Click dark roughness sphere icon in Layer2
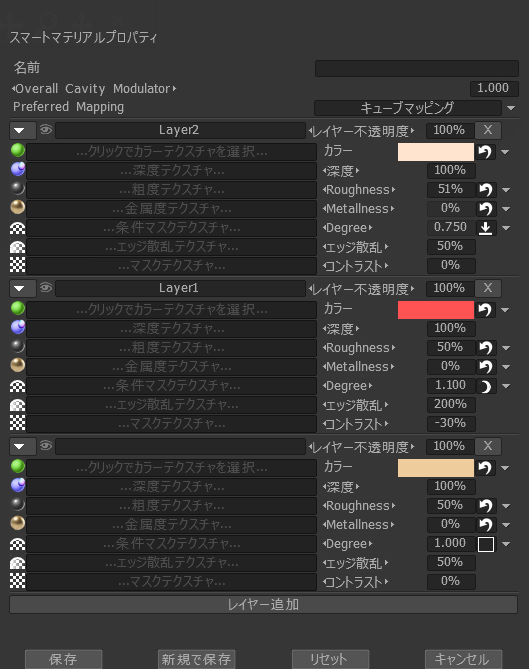529x669 pixels. click(17, 189)
